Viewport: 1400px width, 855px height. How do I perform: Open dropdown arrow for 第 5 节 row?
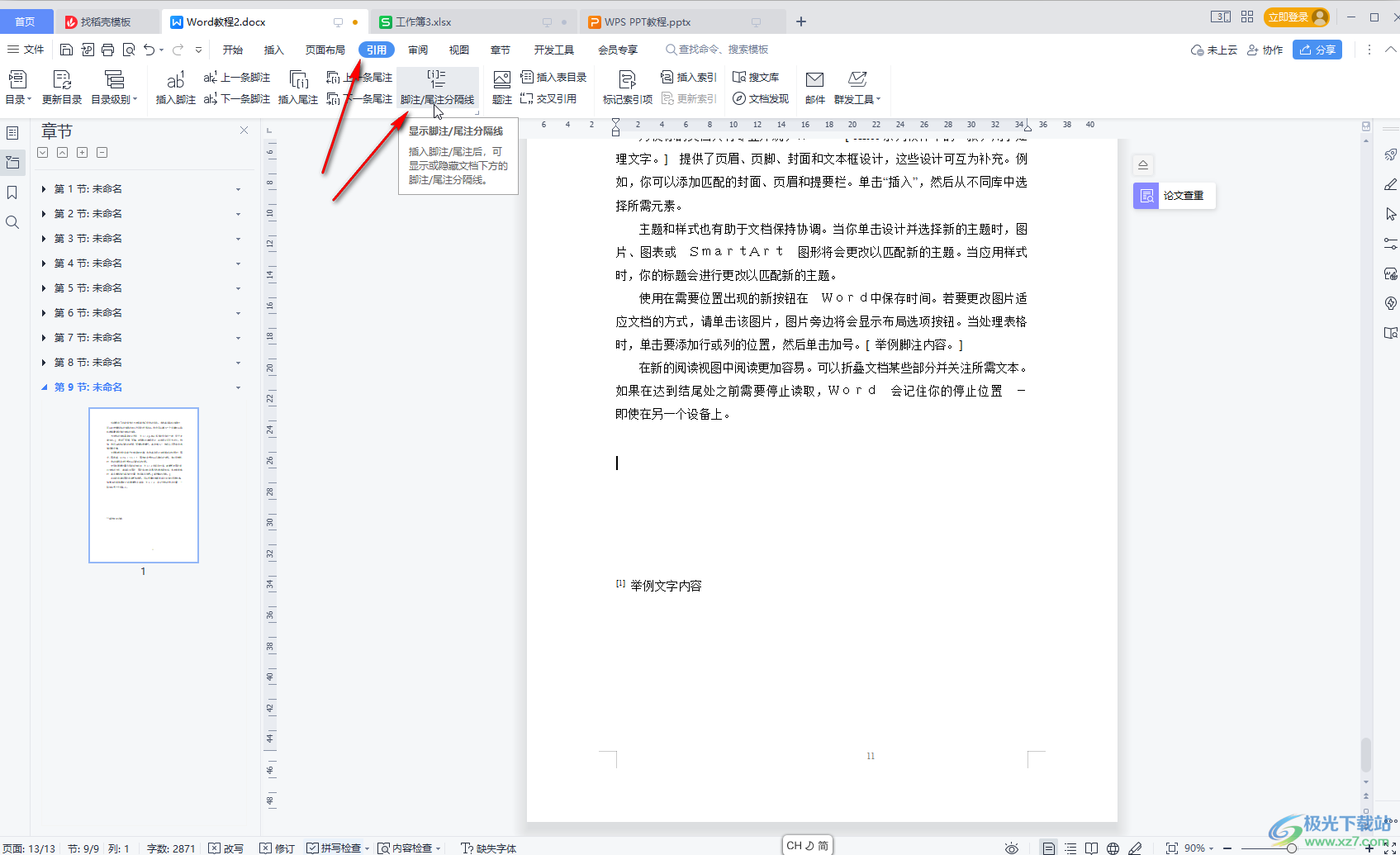(x=239, y=288)
